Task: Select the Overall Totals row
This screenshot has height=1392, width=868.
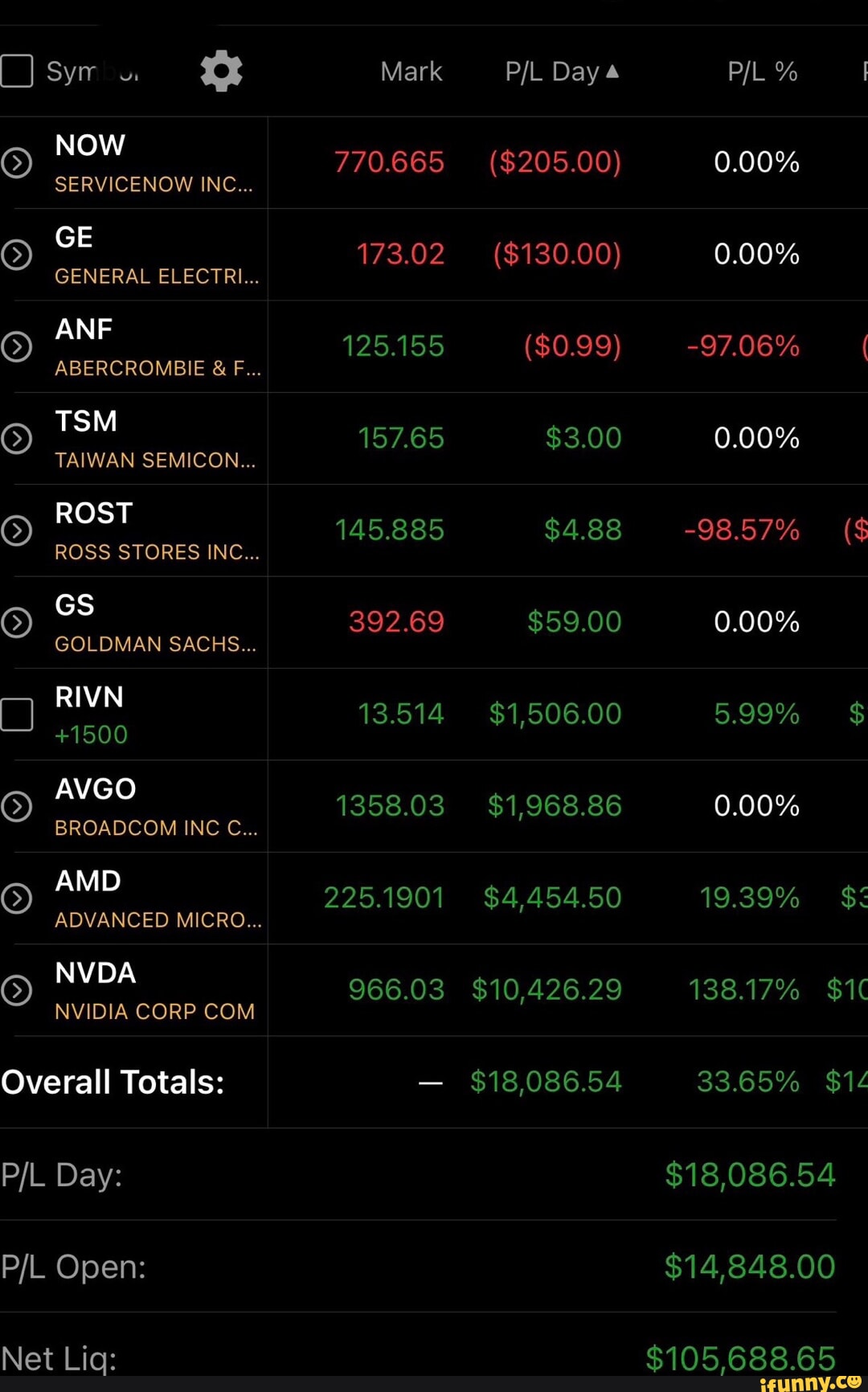Action: tap(113, 1082)
